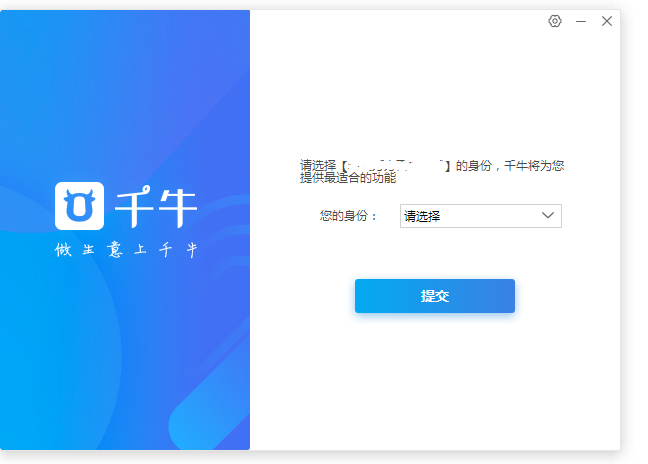648x464 pixels.
Task: Click the 请选择…的身份 prompt text
Action: [x=432, y=171]
